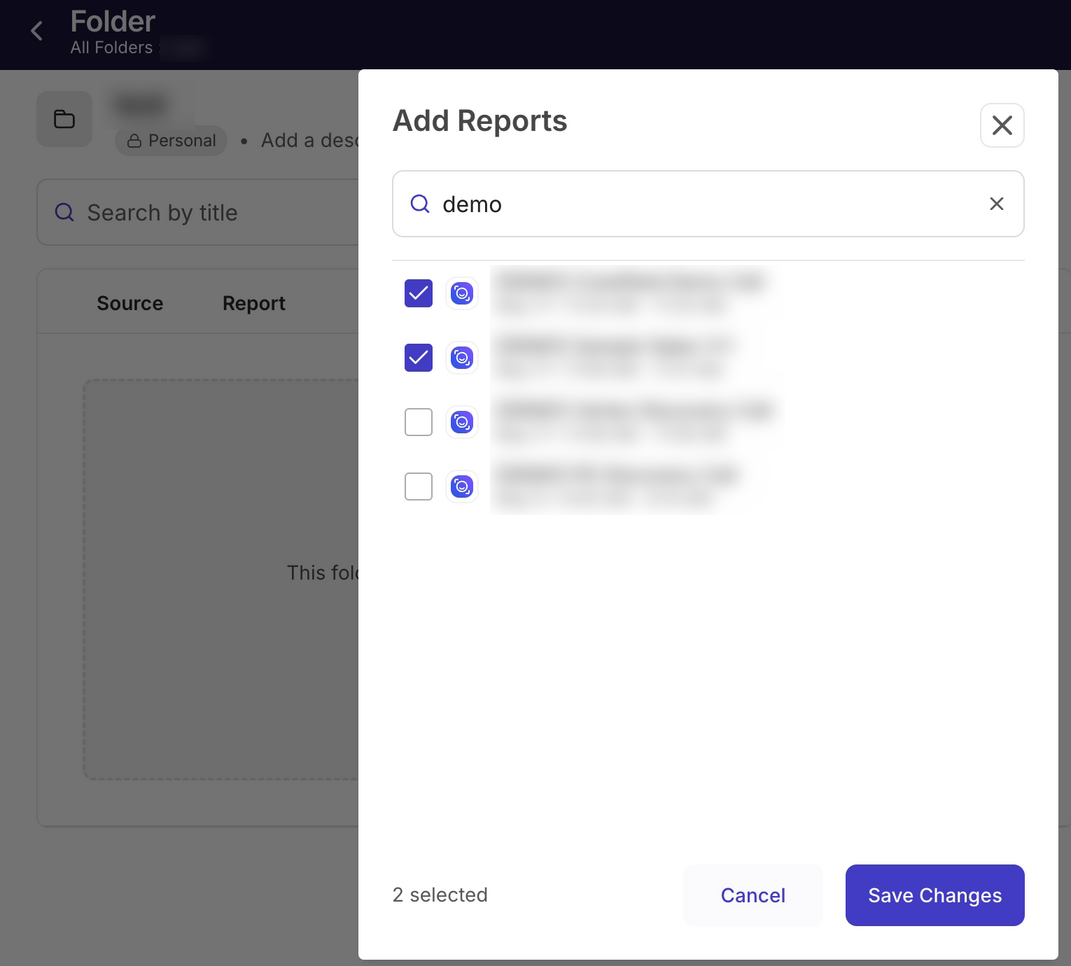Image resolution: width=1071 pixels, height=966 pixels.
Task: Click the Source column header
Action: tap(130, 303)
